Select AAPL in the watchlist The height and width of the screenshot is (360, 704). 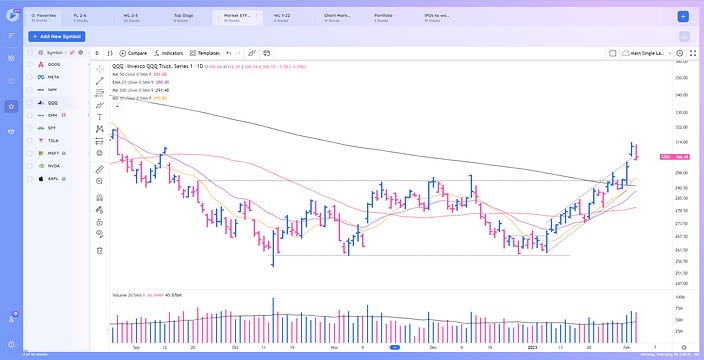[x=53, y=179]
